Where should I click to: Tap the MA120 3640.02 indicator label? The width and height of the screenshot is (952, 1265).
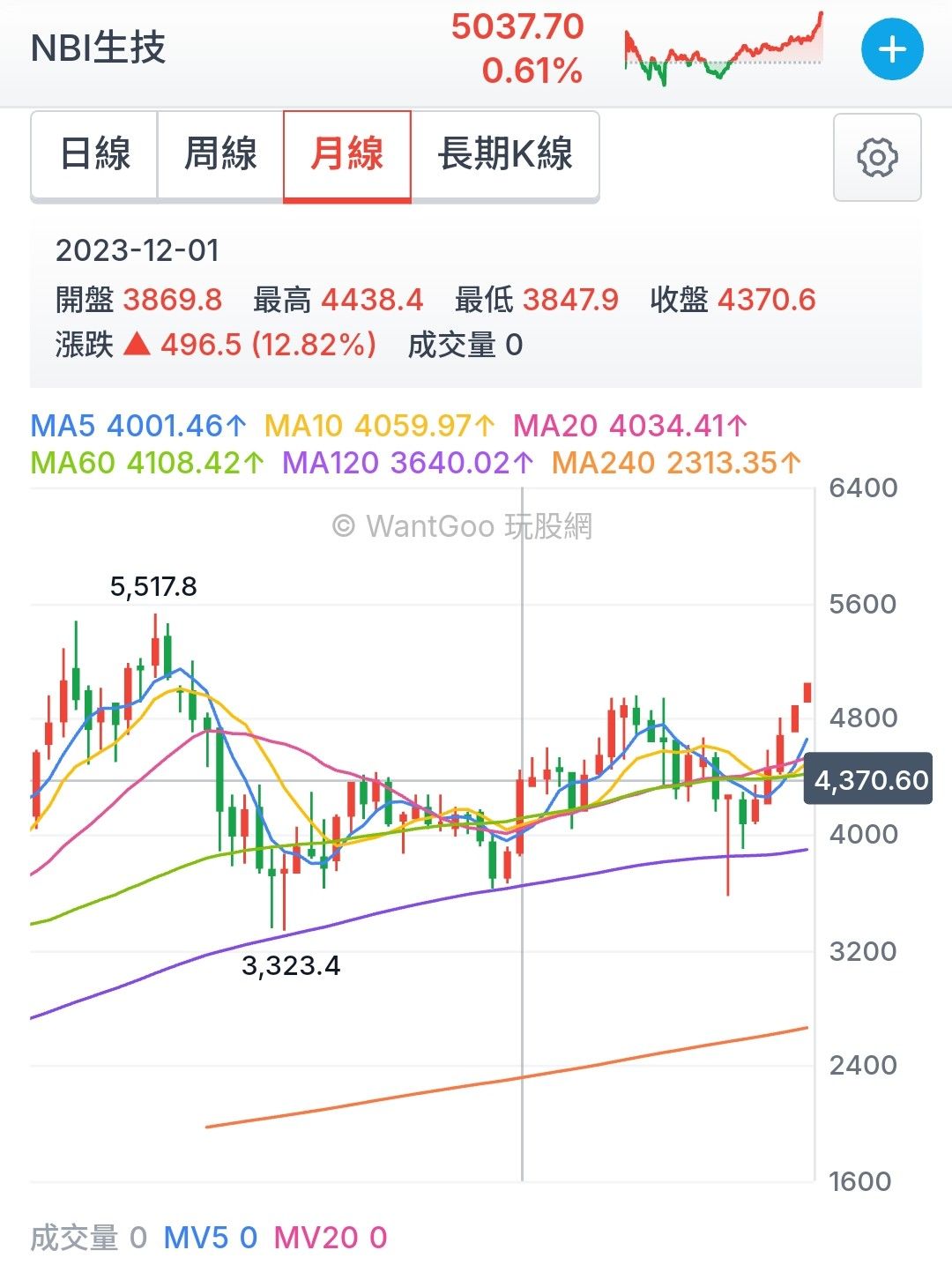(408, 463)
